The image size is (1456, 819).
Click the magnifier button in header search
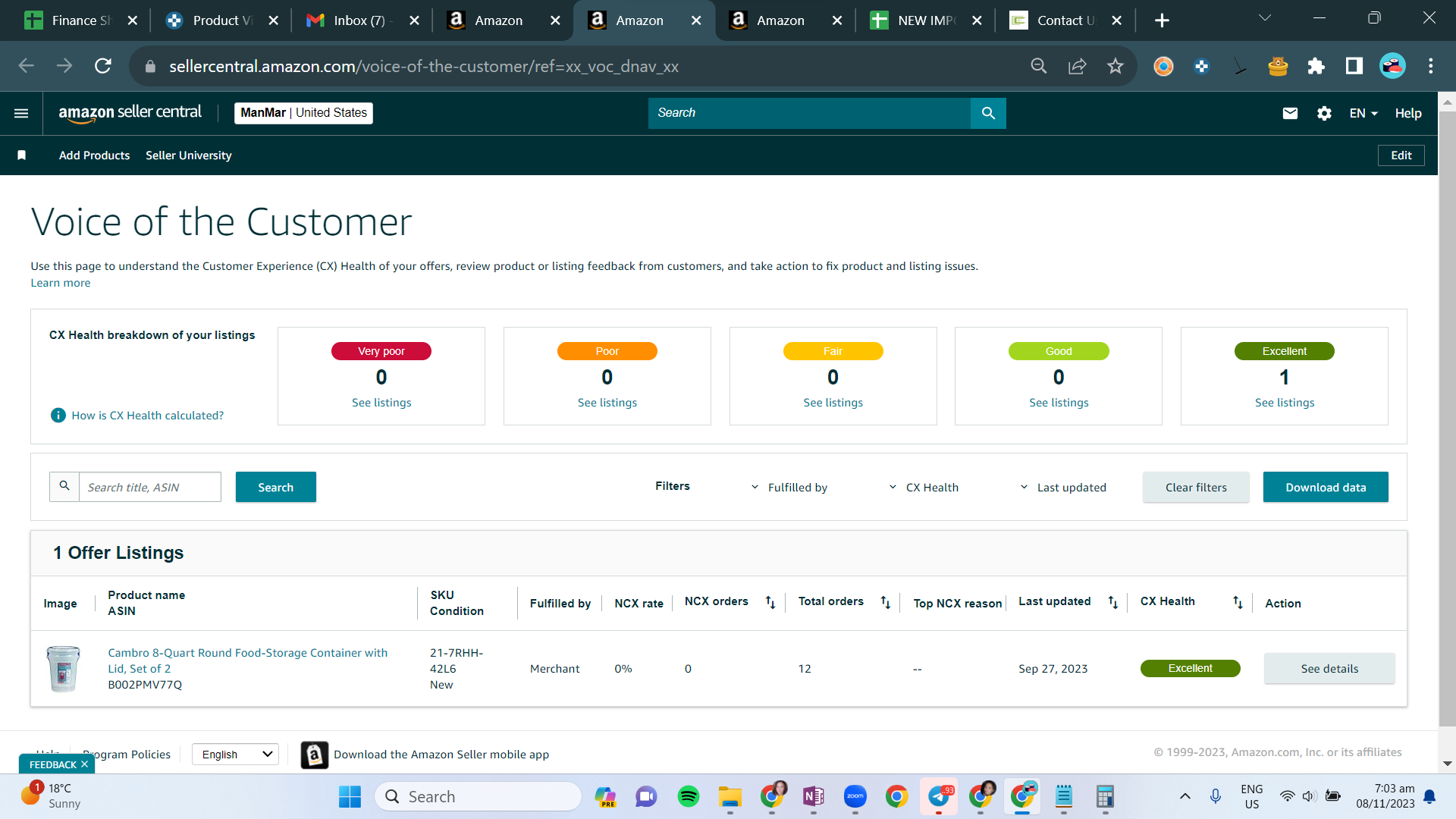pos(988,113)
